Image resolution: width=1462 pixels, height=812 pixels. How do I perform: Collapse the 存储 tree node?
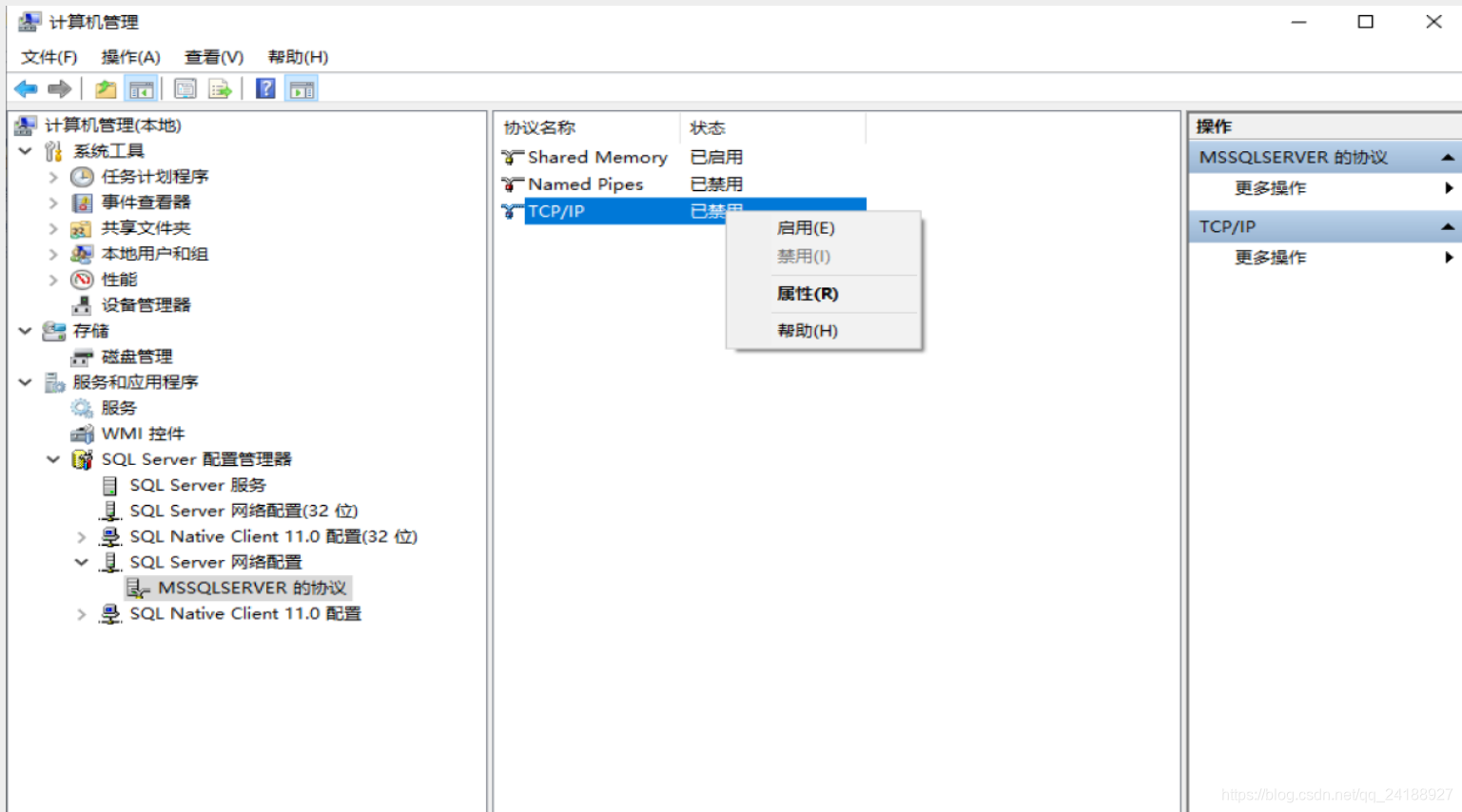[26, 331]
